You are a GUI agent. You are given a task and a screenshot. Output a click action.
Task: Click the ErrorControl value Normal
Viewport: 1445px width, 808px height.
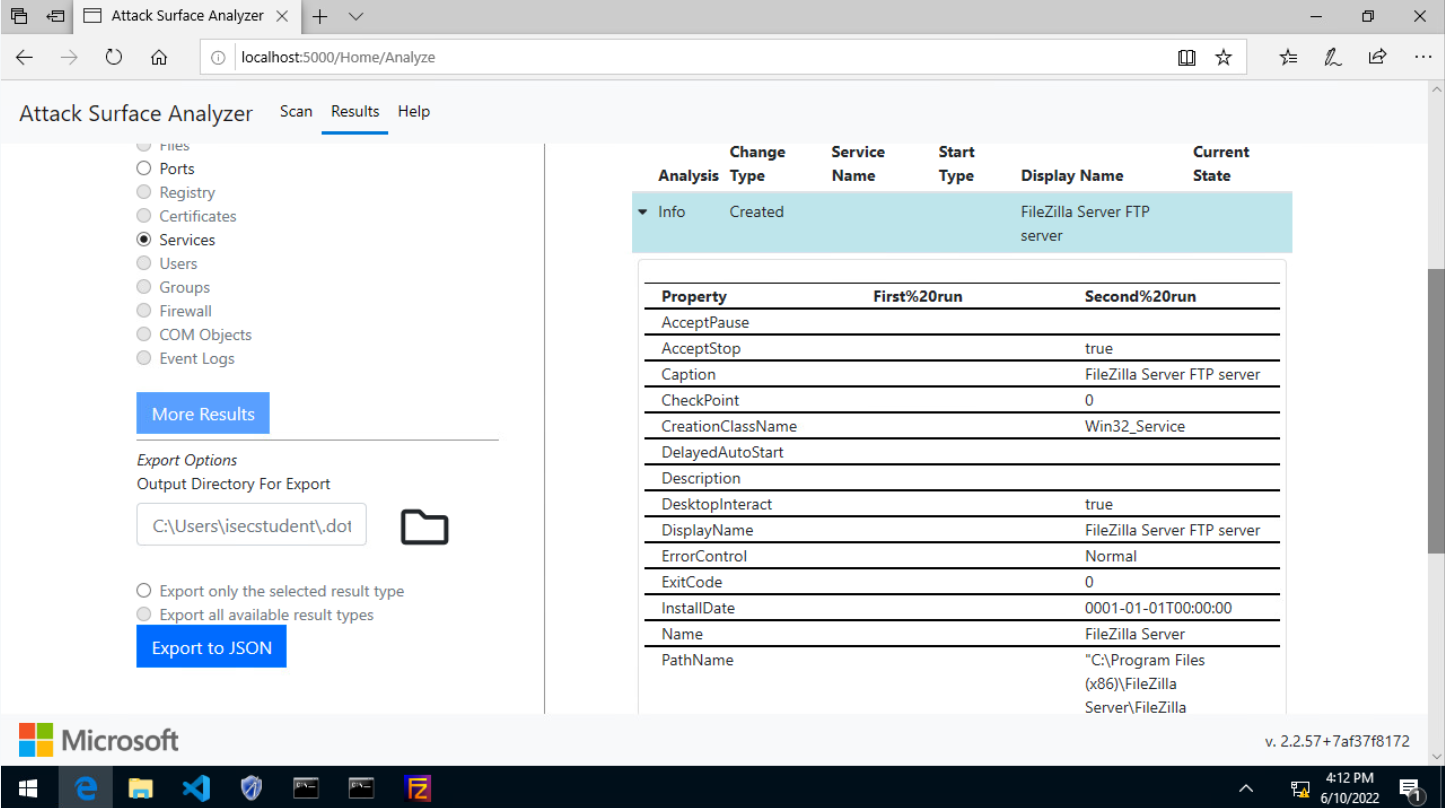pyautogui.click(x=1111, y=556)
